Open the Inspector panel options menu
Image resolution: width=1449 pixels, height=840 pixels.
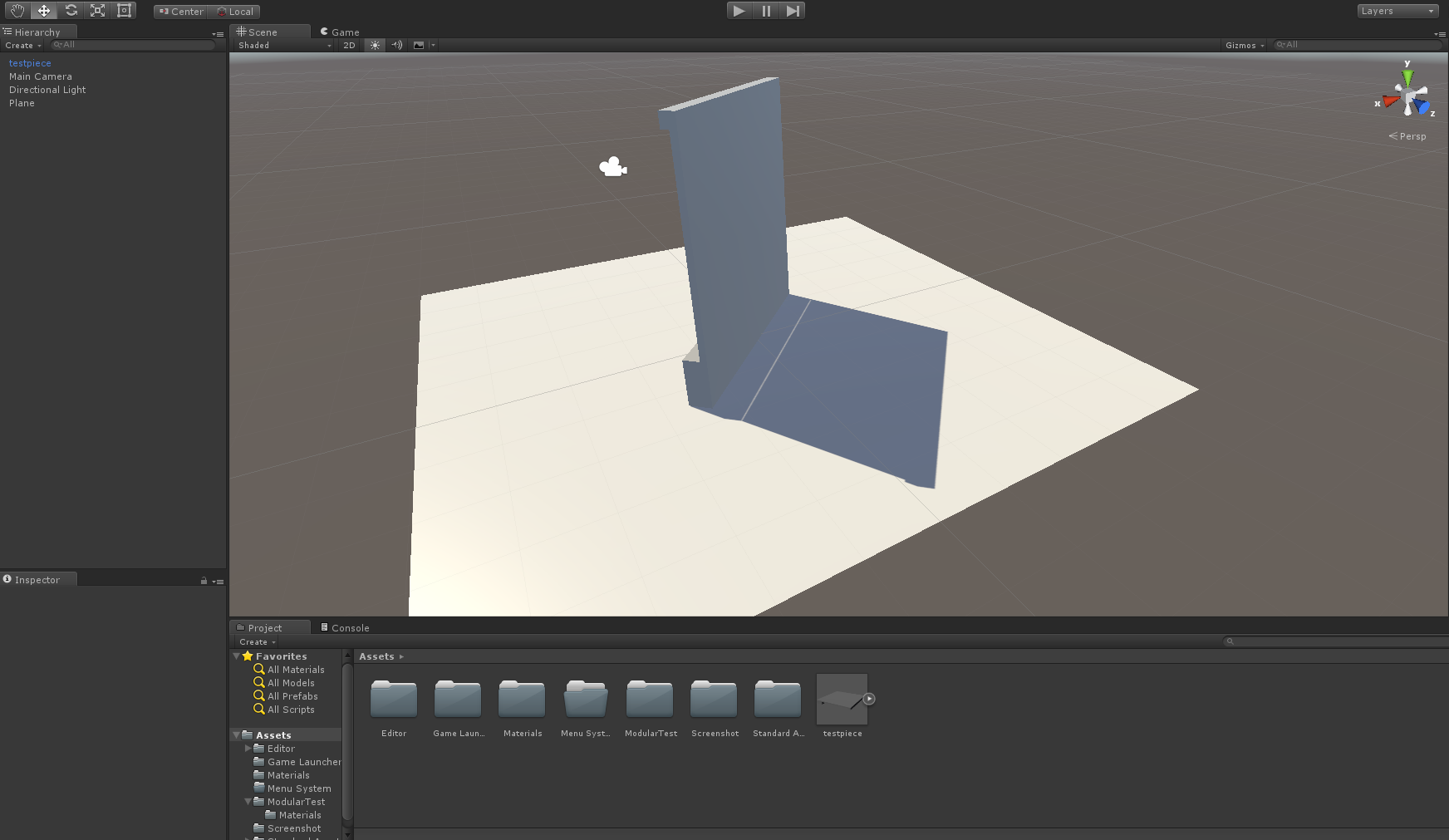[x=218, y=582]
